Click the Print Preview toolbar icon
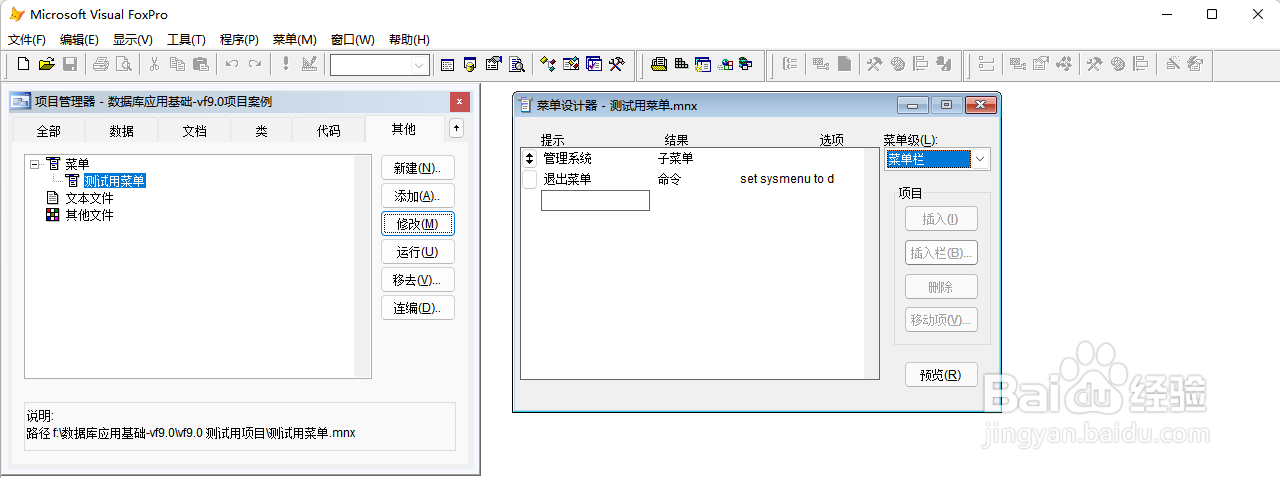This screenshot has height=478, width=1280. coord(123,64)
